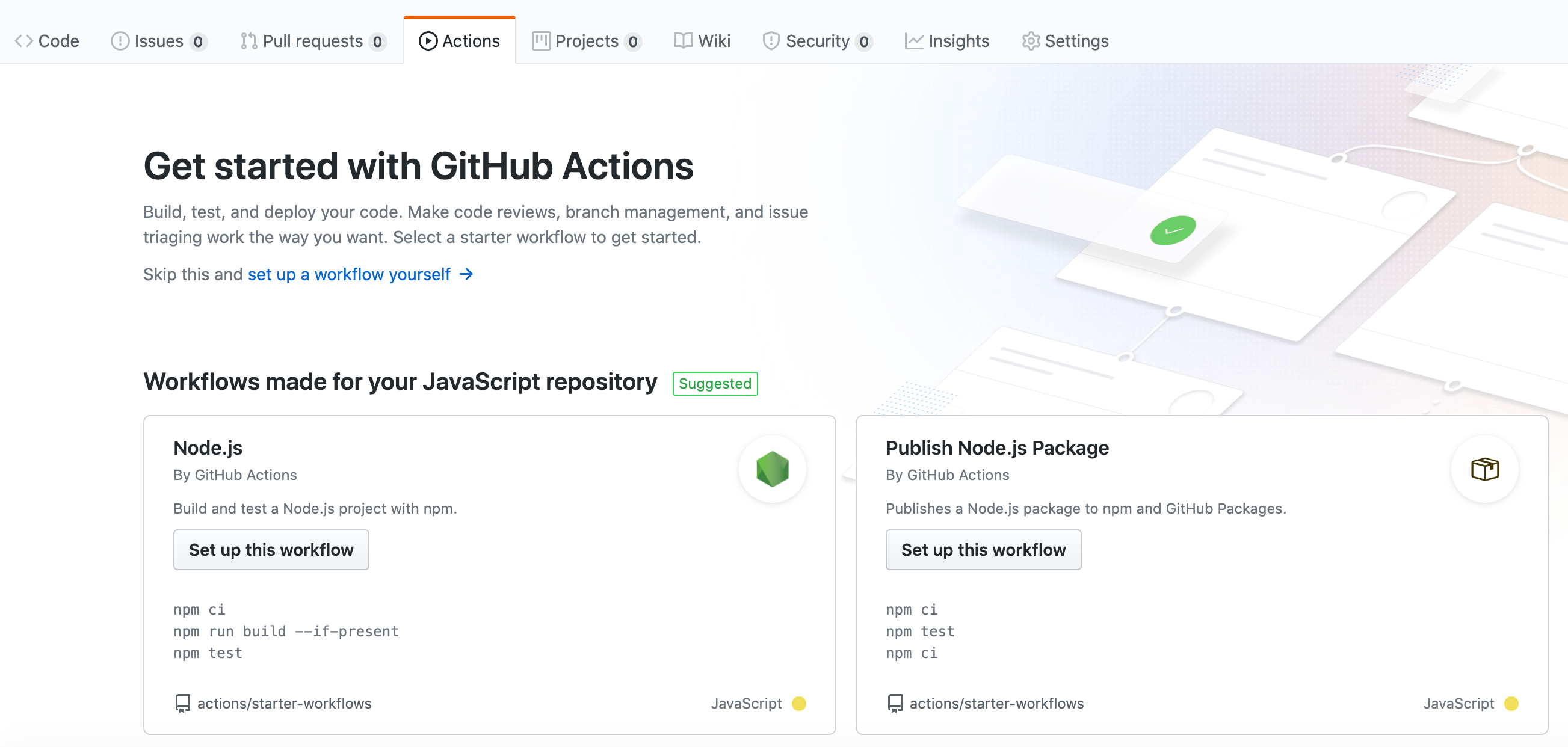1568x747 pixels.
Task: Click the repo icon beside actions/starter-workflows
Action: [182, 703]
